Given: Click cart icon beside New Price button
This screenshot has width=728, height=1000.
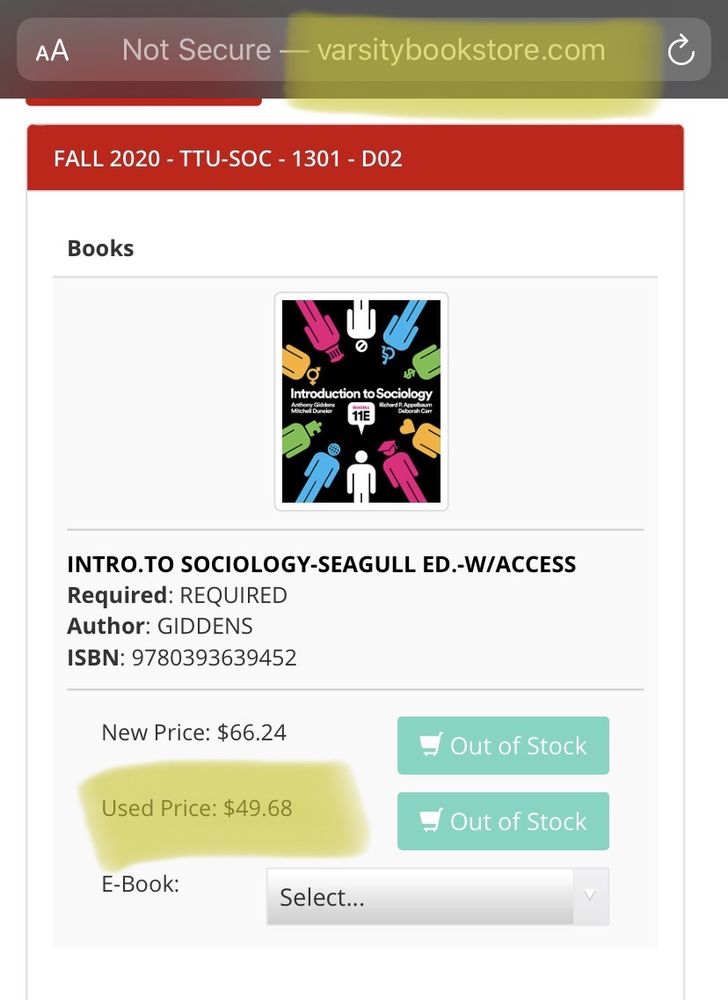Looking at the screenshot, I should 431,746.
